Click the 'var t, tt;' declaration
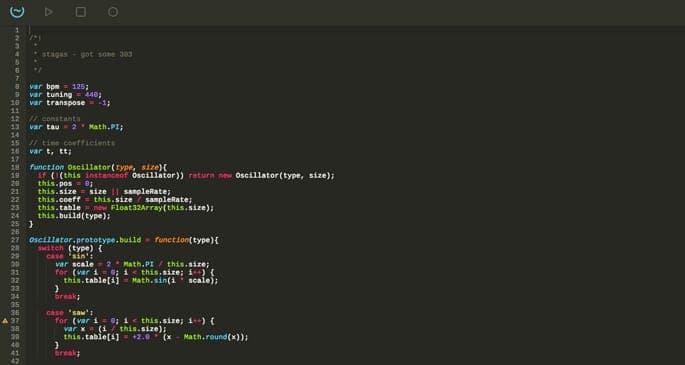The width and height of the screenshot is (685, 365). point(50,152)
